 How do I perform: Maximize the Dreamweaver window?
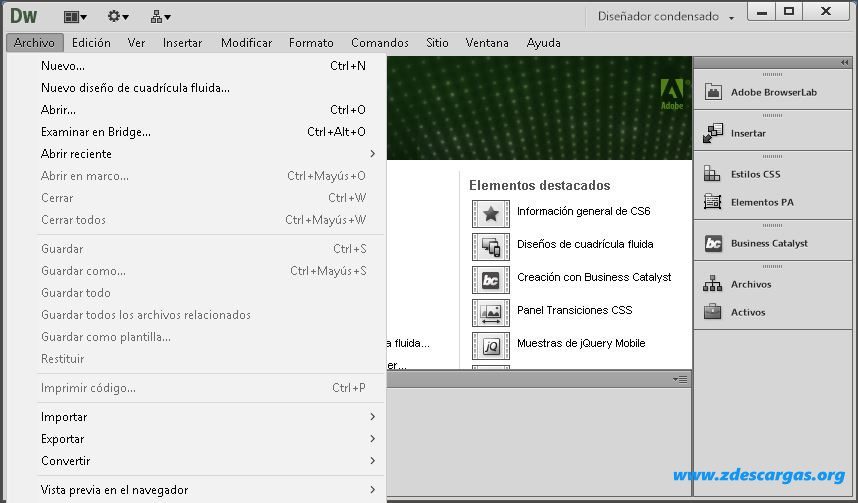click(x=789, y=12)
